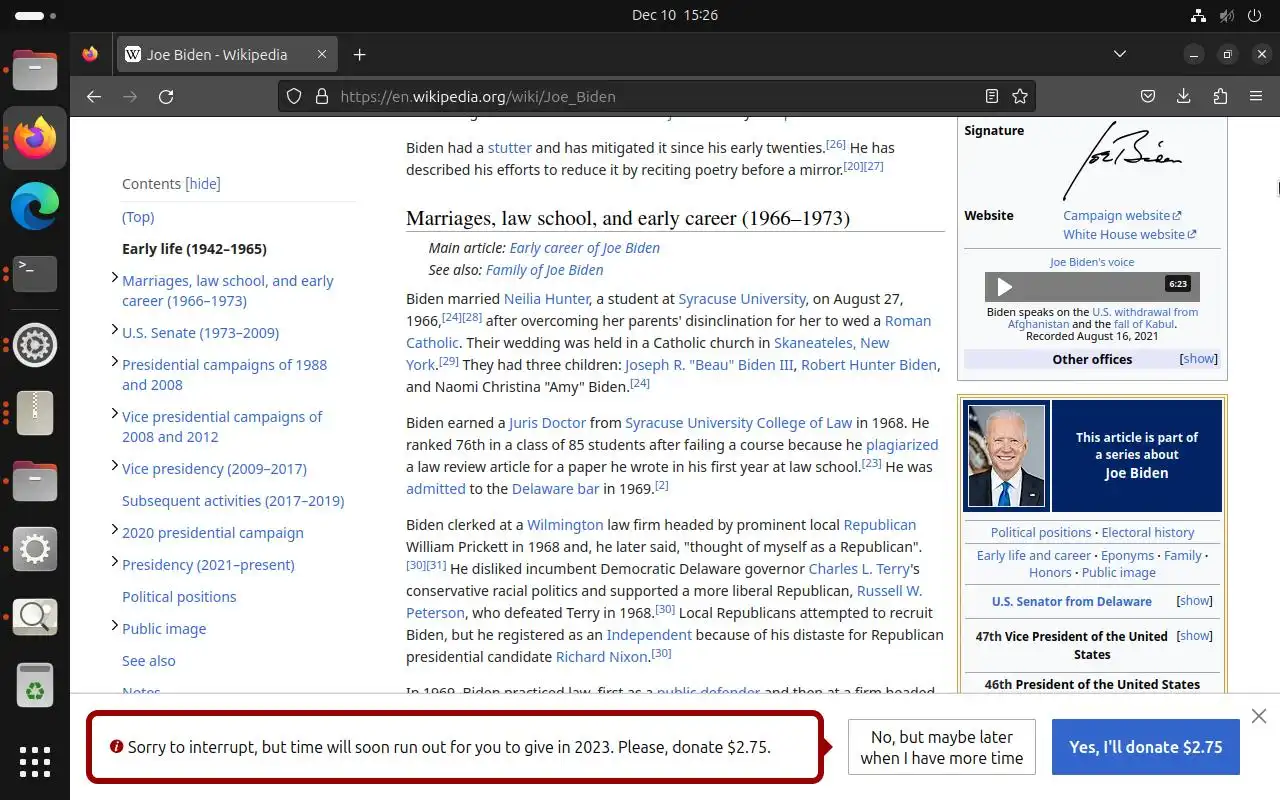Show all applications grid

point(35,761)
